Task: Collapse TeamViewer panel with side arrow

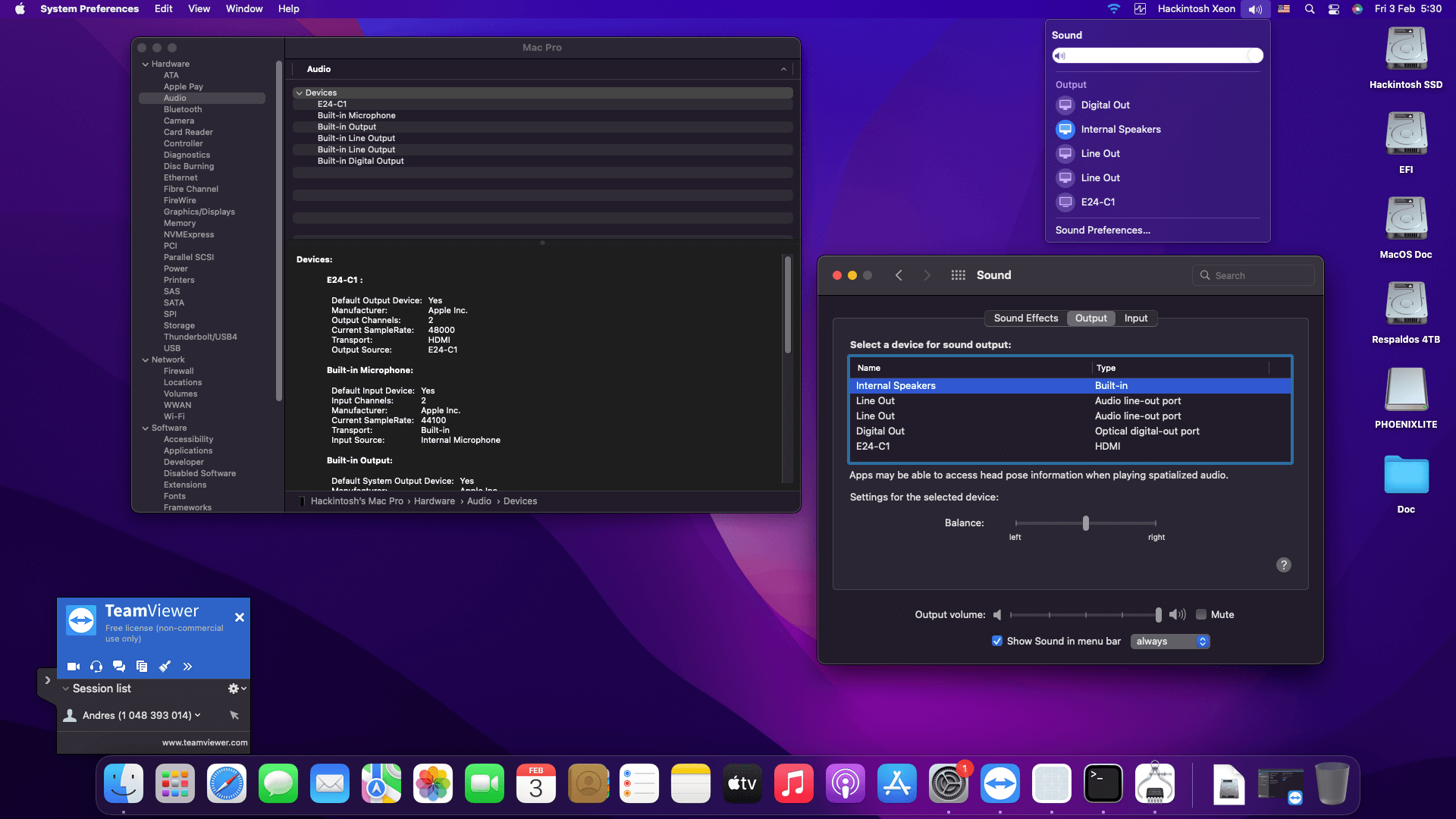Action: 47,680
